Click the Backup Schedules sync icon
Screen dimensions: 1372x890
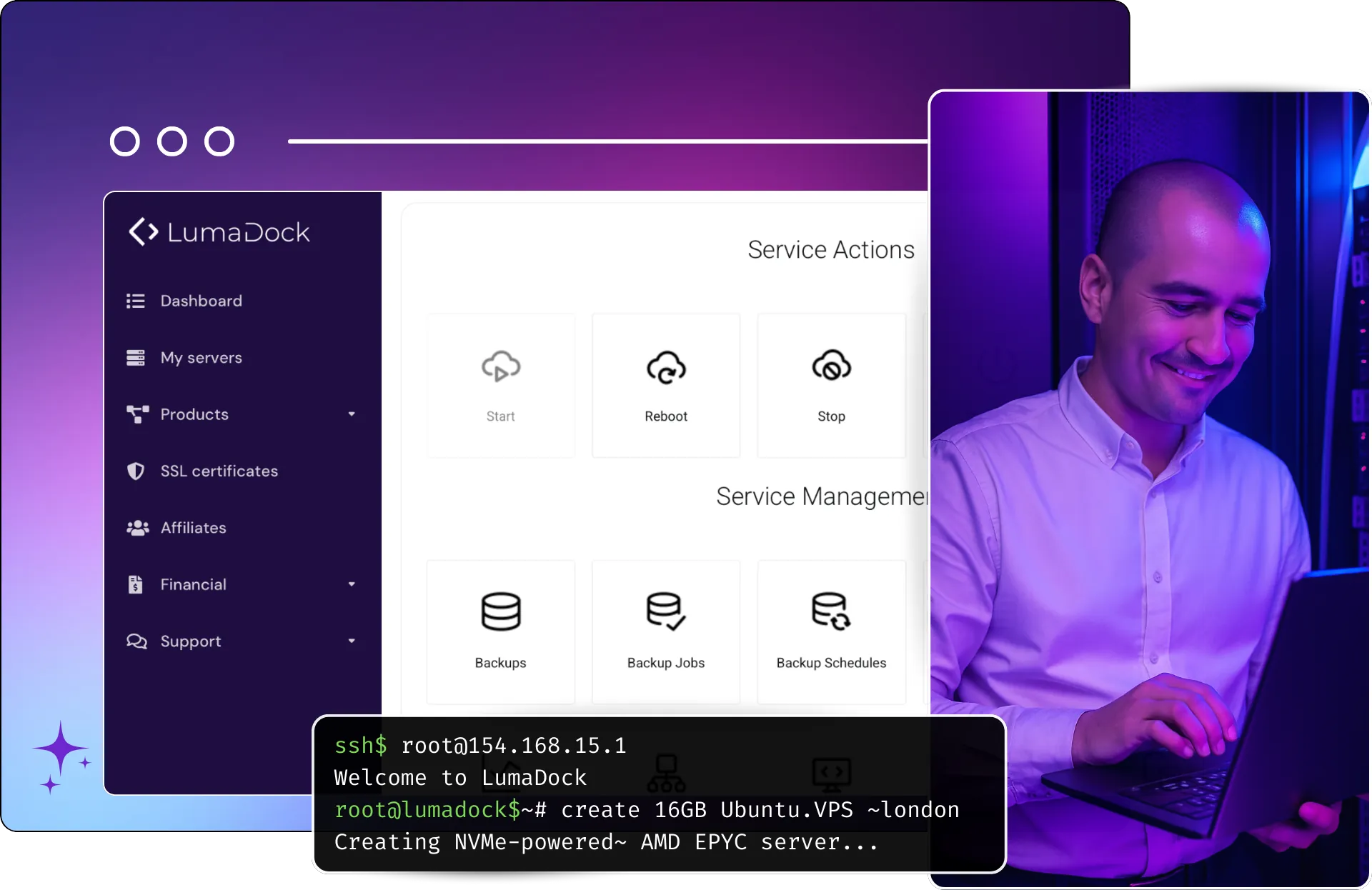(x=831, y=611)
